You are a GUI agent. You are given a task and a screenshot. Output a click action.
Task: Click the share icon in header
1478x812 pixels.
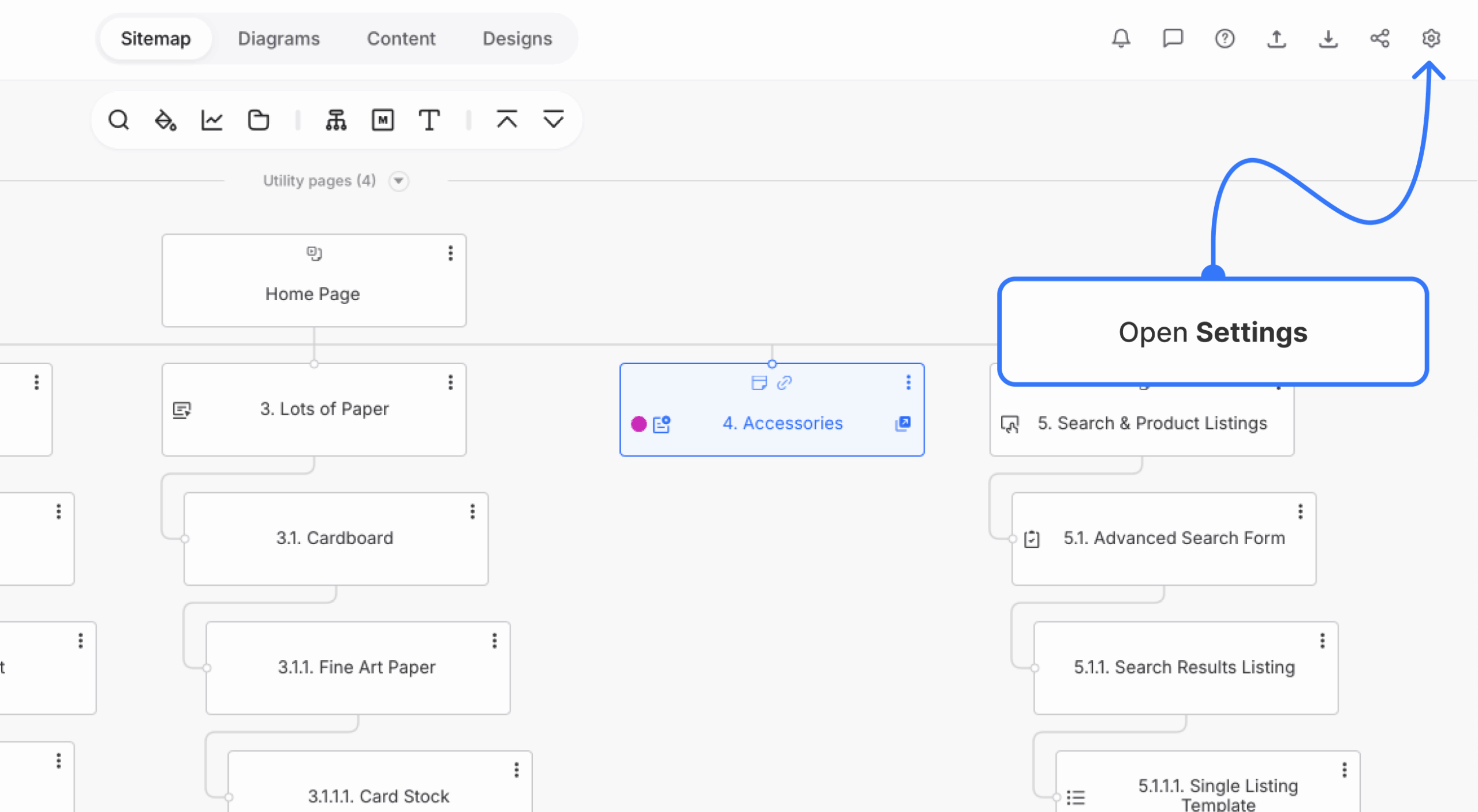click(1379, 39)
